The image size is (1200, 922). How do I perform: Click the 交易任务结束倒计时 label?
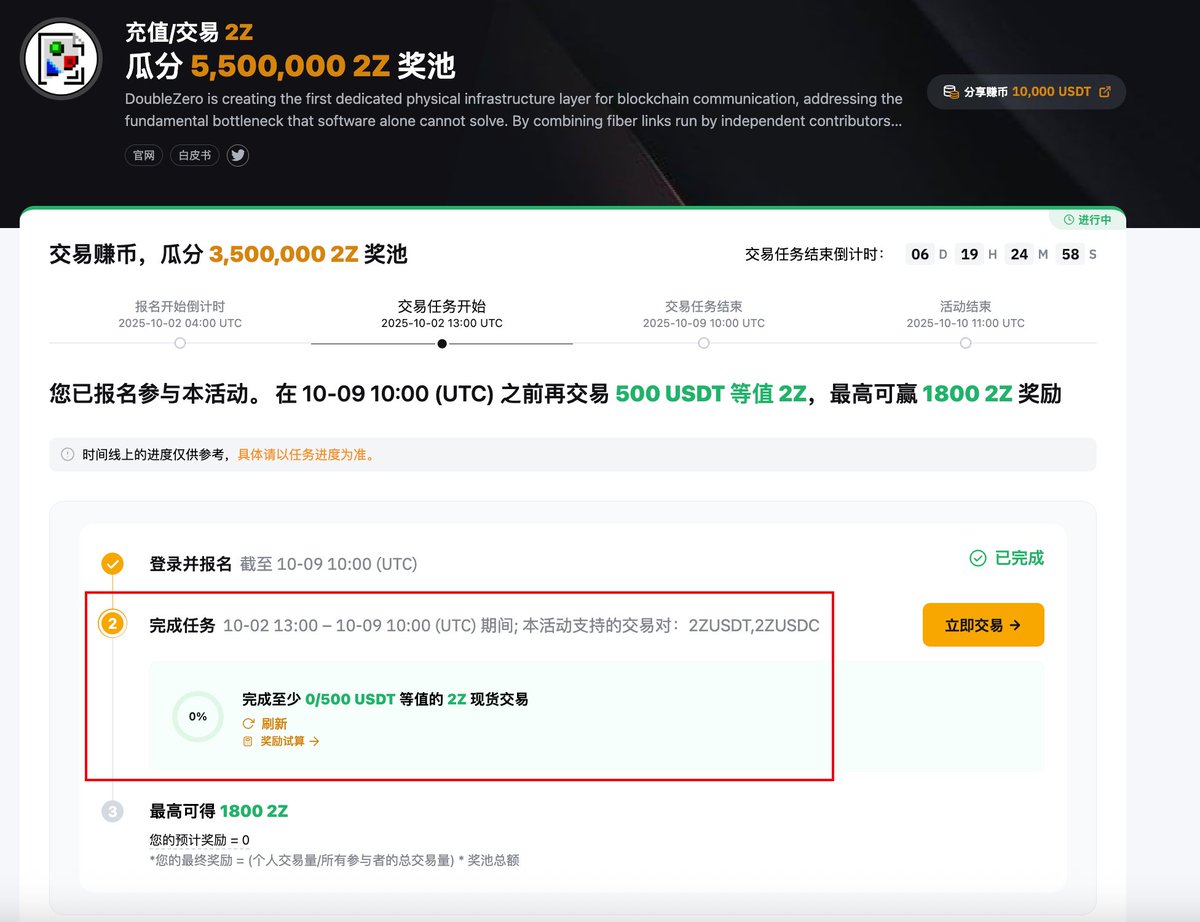[x=815, y=254]
